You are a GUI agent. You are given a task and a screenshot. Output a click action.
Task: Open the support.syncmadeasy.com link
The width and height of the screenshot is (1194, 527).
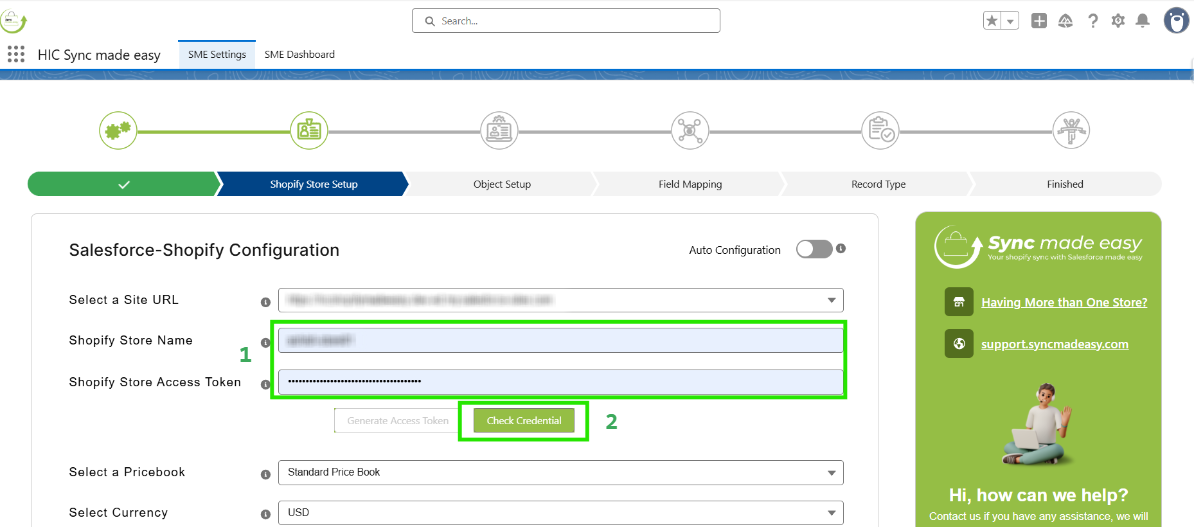pyautogui.click(x=1055, y=344)
